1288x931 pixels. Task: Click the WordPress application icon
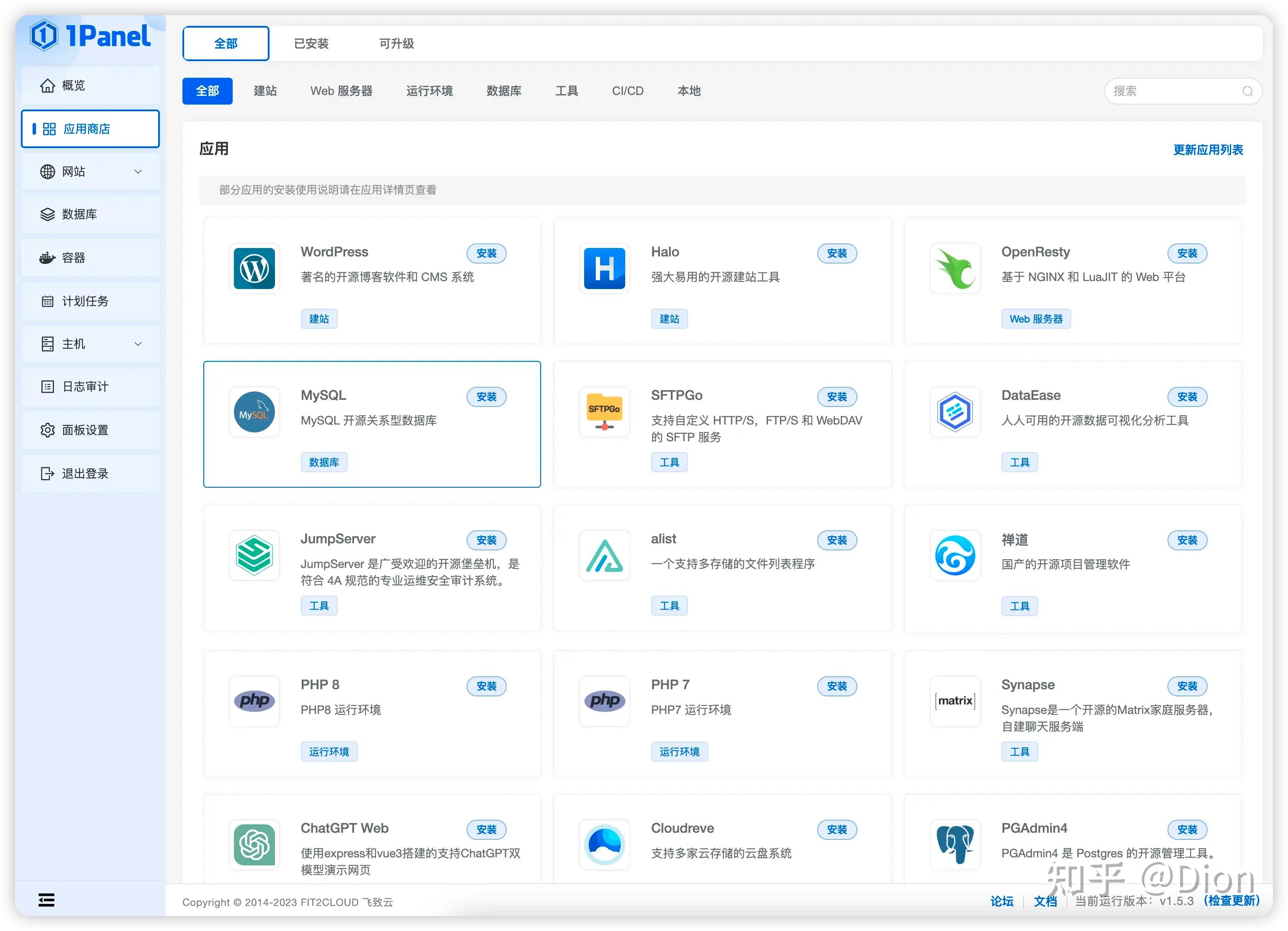[x=254, y=268]
